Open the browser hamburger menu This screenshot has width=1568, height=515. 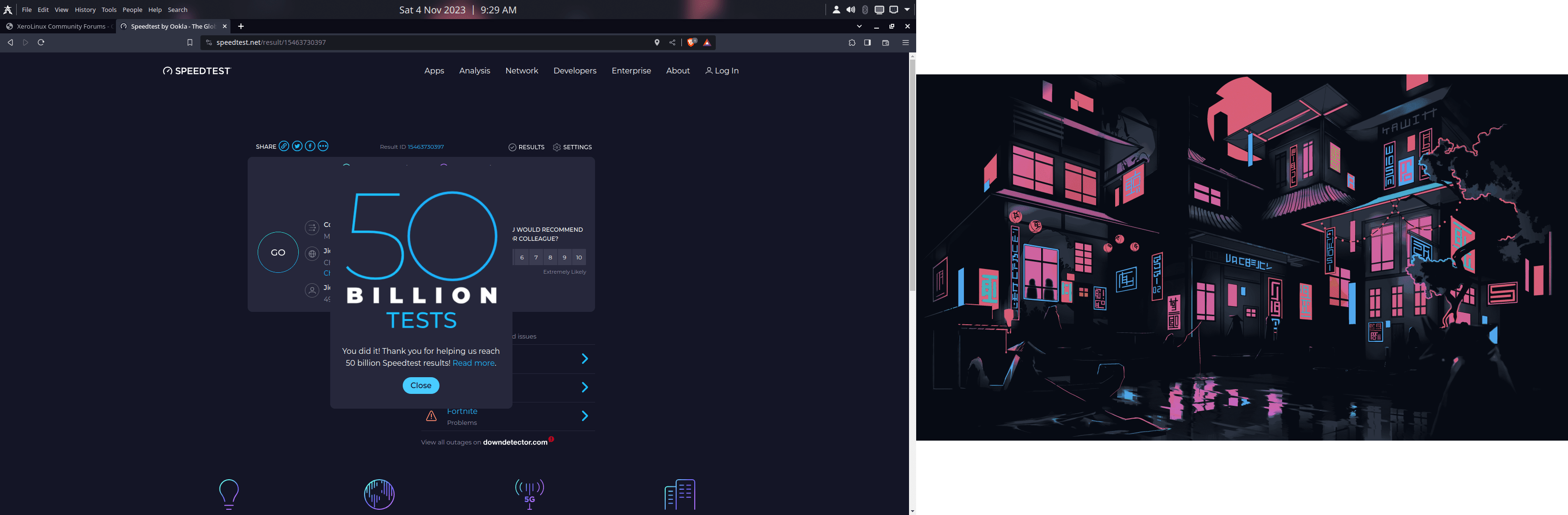(906, 42)
